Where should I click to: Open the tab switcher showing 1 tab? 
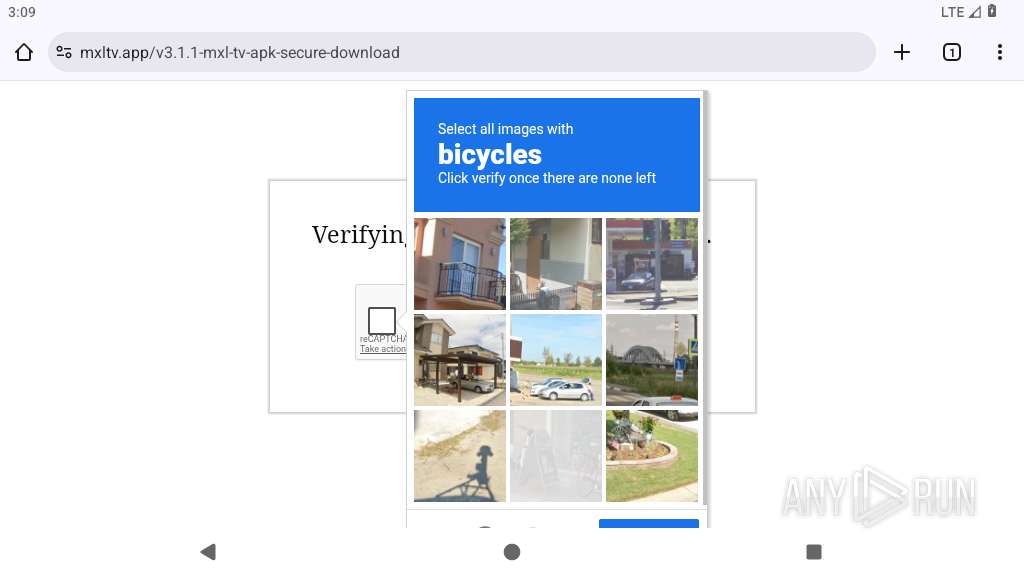(952, 52)
